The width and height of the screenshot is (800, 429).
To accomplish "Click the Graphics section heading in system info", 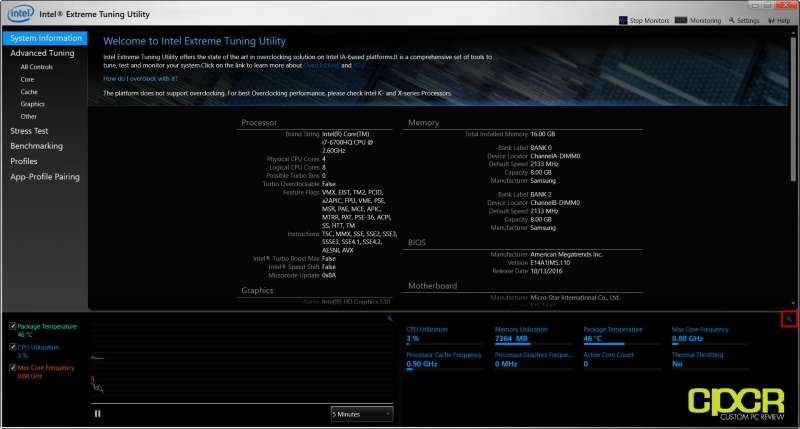I will pos(257,290).
